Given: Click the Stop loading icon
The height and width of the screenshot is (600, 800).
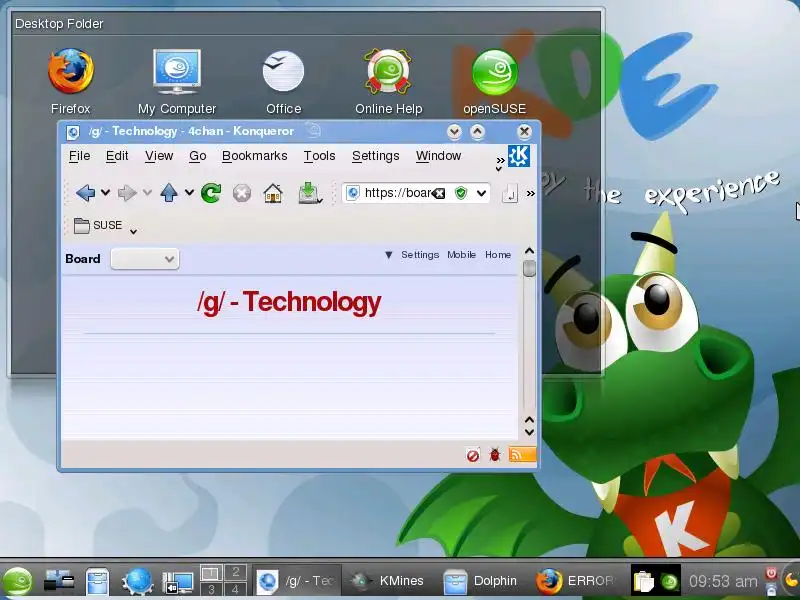Looking at the screenshot, I should coord(242,193).
